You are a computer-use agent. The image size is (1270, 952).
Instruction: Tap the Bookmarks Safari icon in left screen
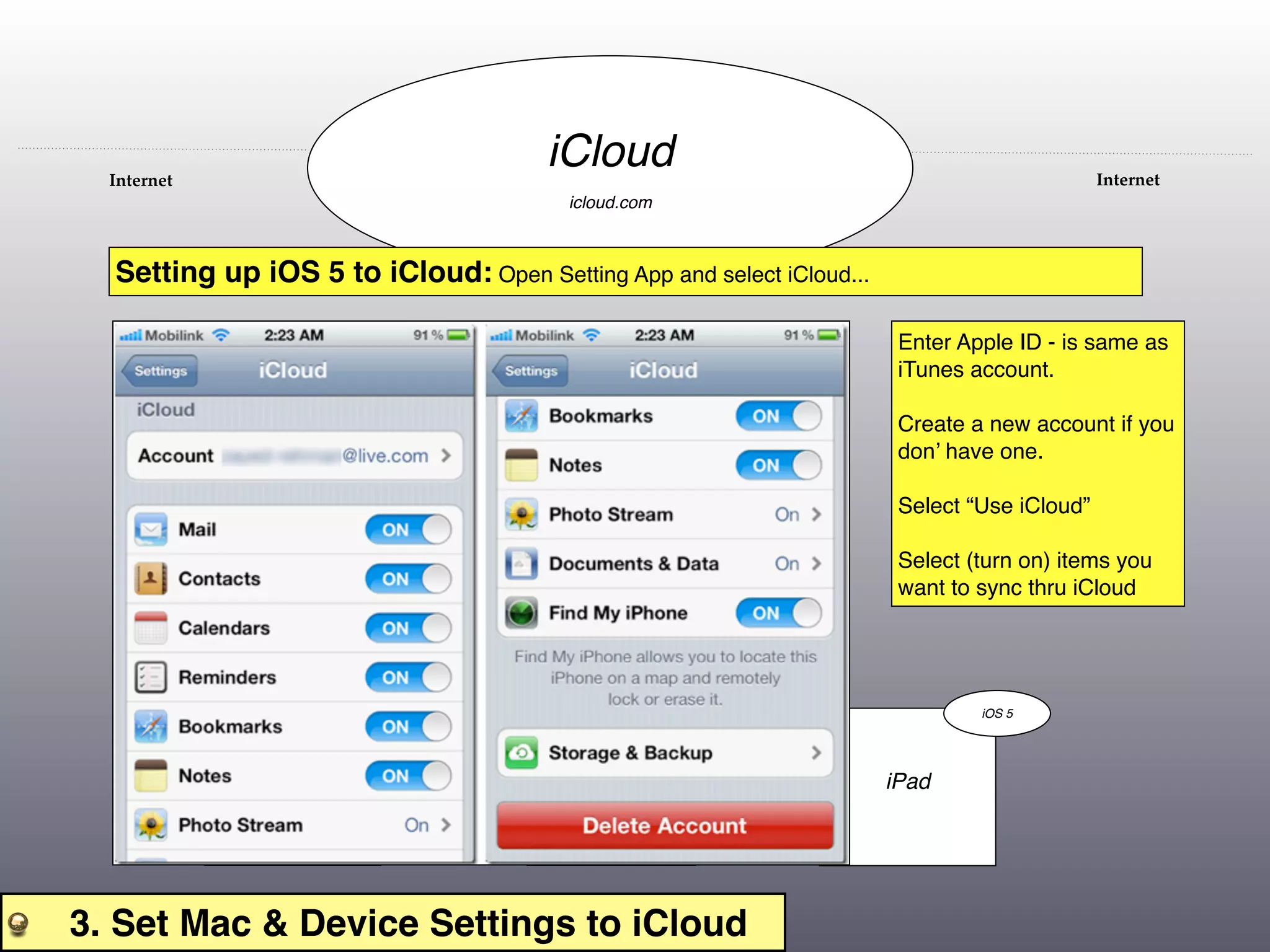point(151,726)
